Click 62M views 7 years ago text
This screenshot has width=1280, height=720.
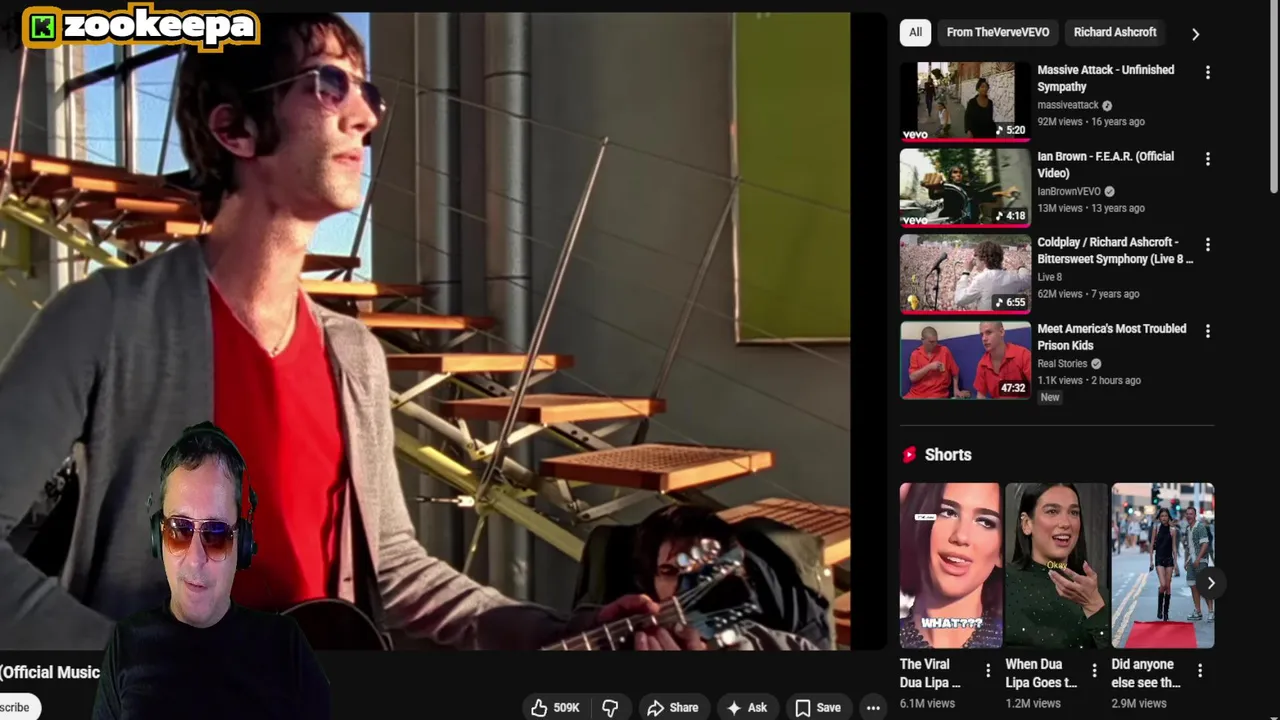pos(1088,294)
